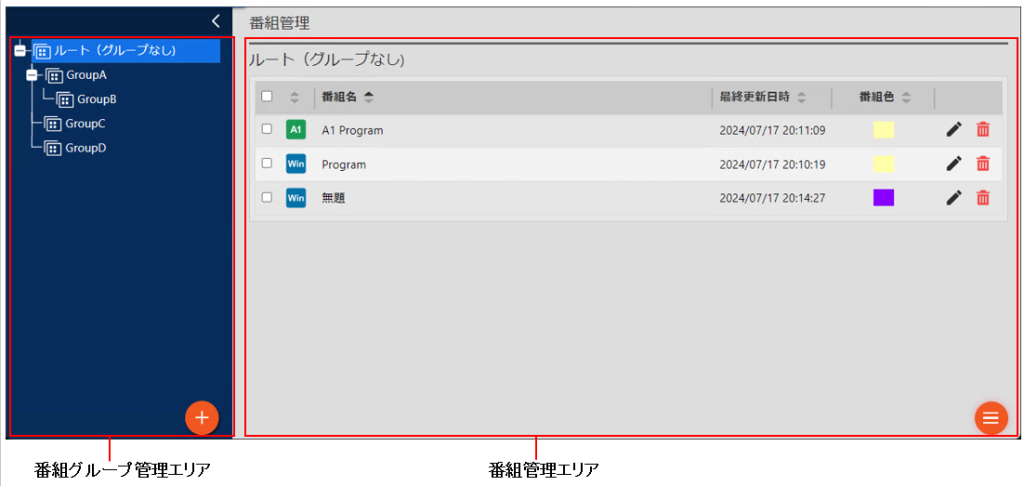Edit Program with the pencil icon
The width and height of the screenshot is (1024, 486).
coord(954,163)
